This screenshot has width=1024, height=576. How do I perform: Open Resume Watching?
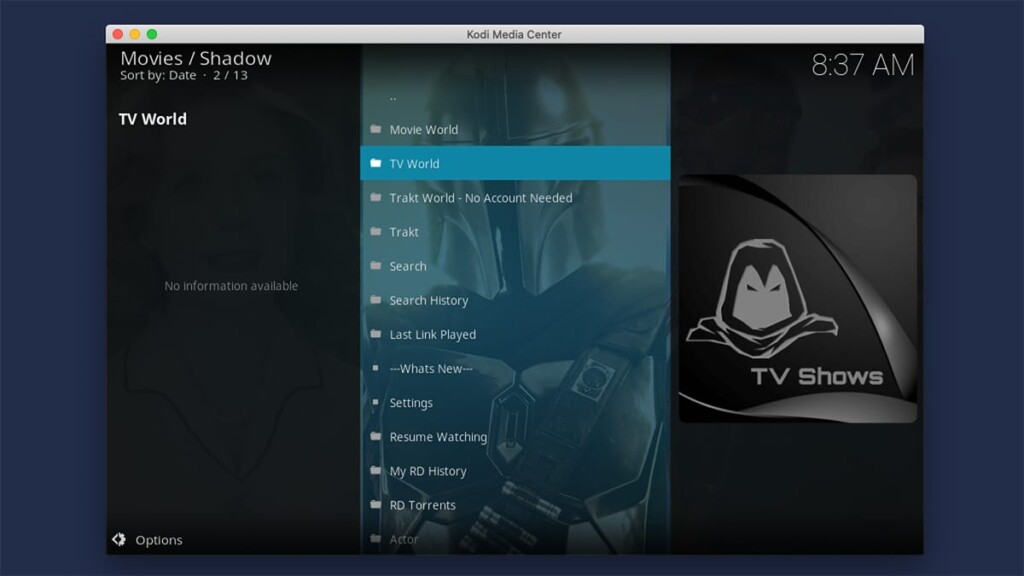click(x=515, y=437)
